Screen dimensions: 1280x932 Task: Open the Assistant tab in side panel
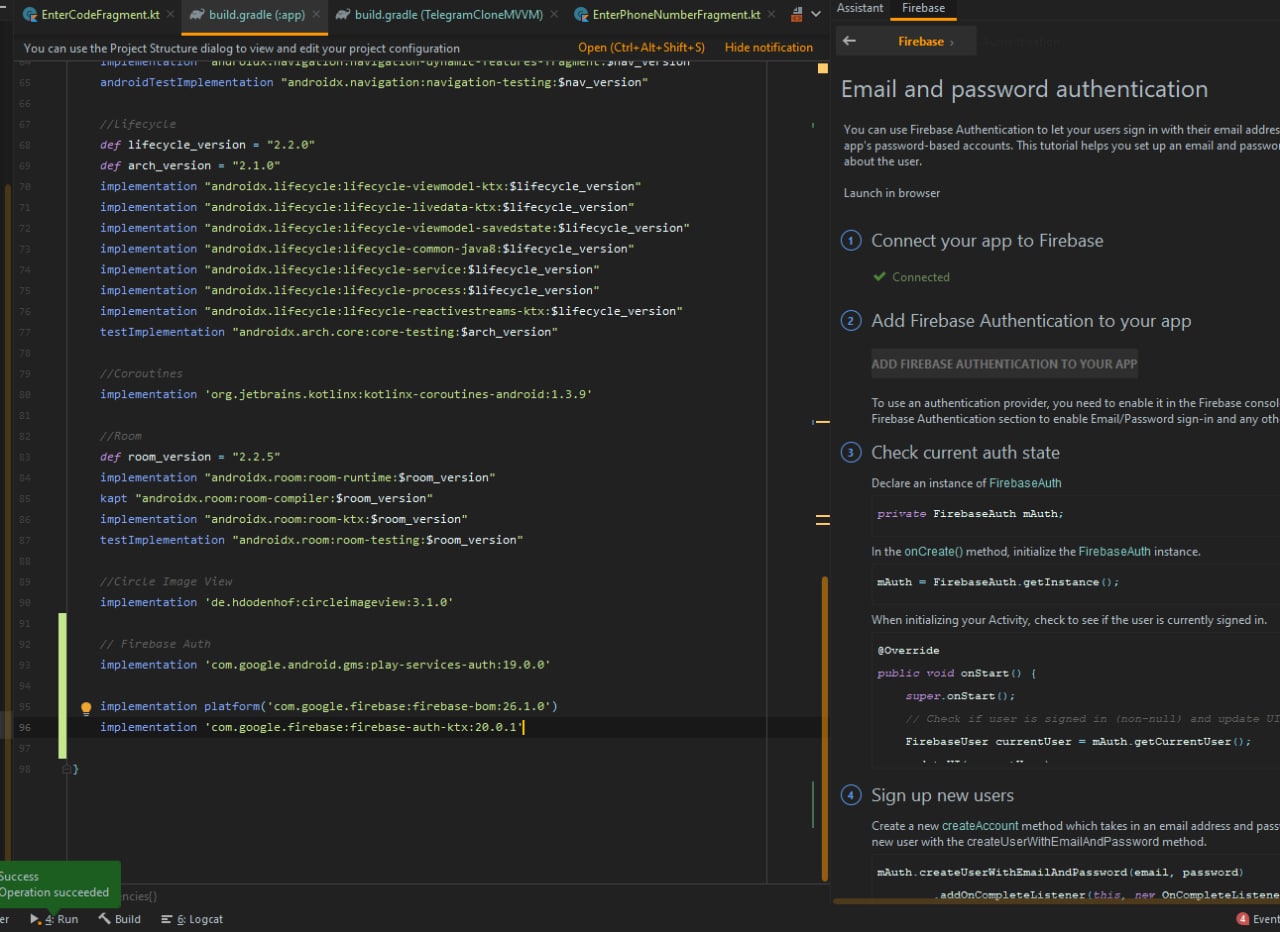860,8
